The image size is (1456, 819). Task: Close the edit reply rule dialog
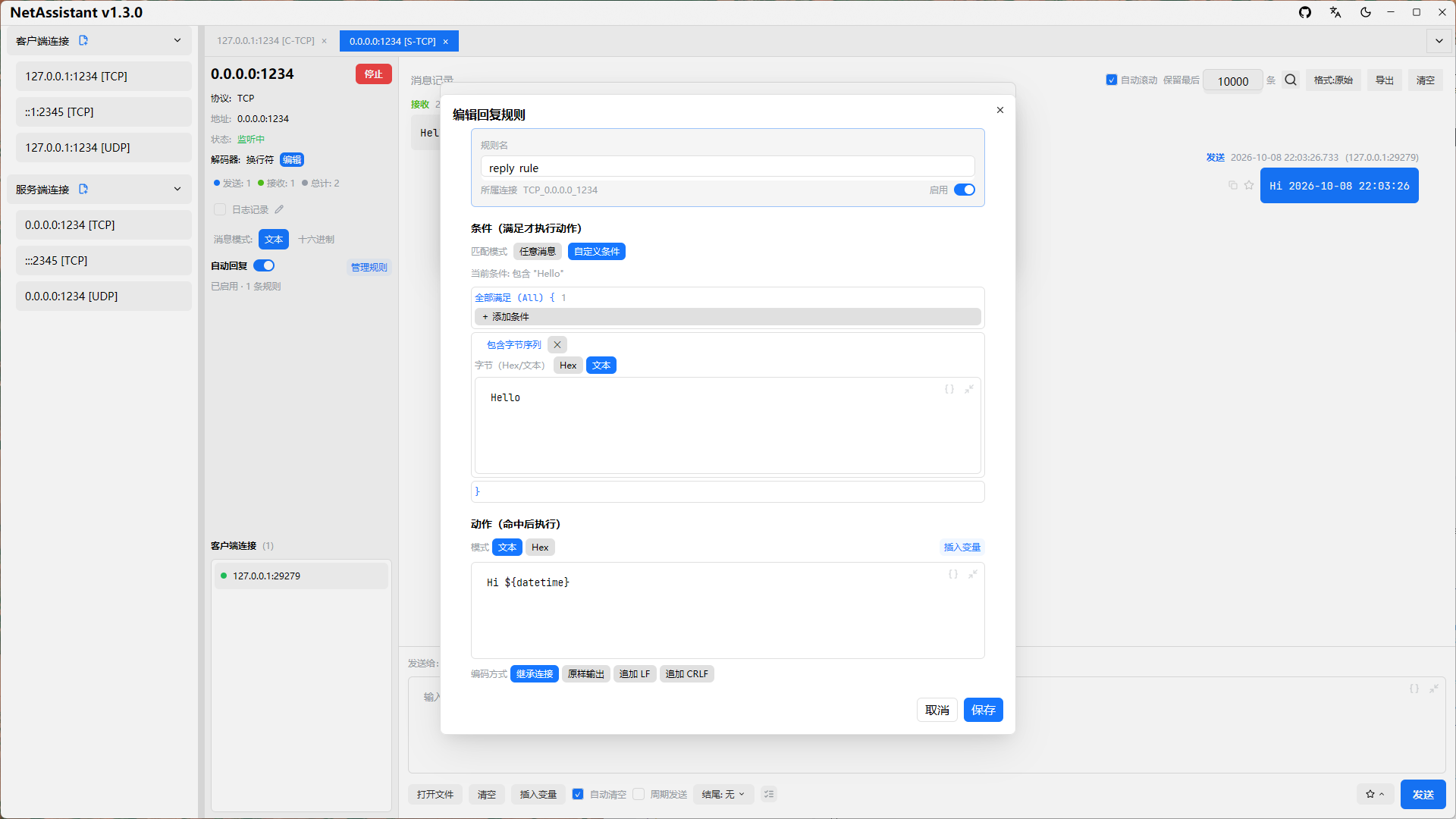tap(1000, 110)
